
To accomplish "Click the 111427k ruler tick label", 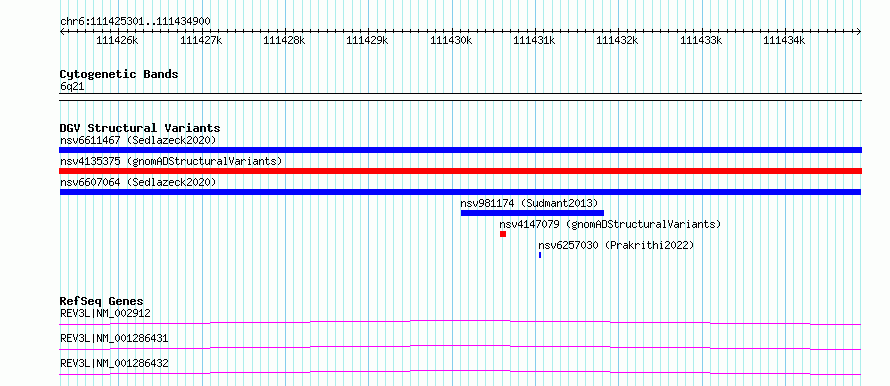I will [201, 40].
